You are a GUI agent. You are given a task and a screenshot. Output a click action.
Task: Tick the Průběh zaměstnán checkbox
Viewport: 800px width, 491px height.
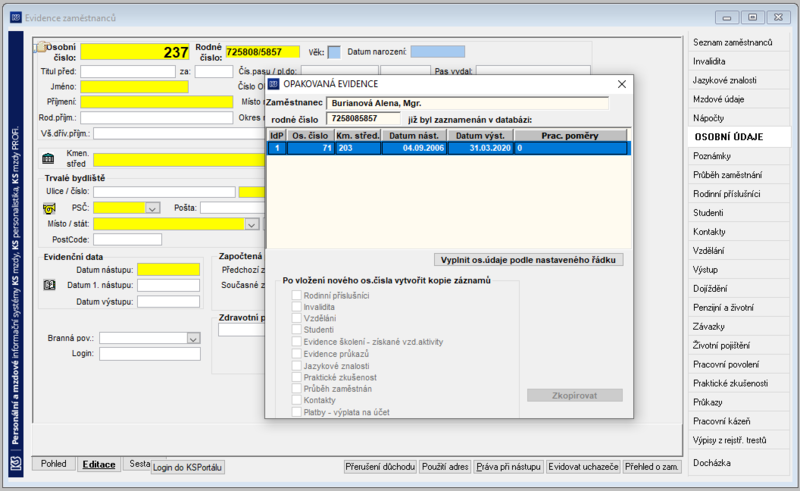coord(296,388)
